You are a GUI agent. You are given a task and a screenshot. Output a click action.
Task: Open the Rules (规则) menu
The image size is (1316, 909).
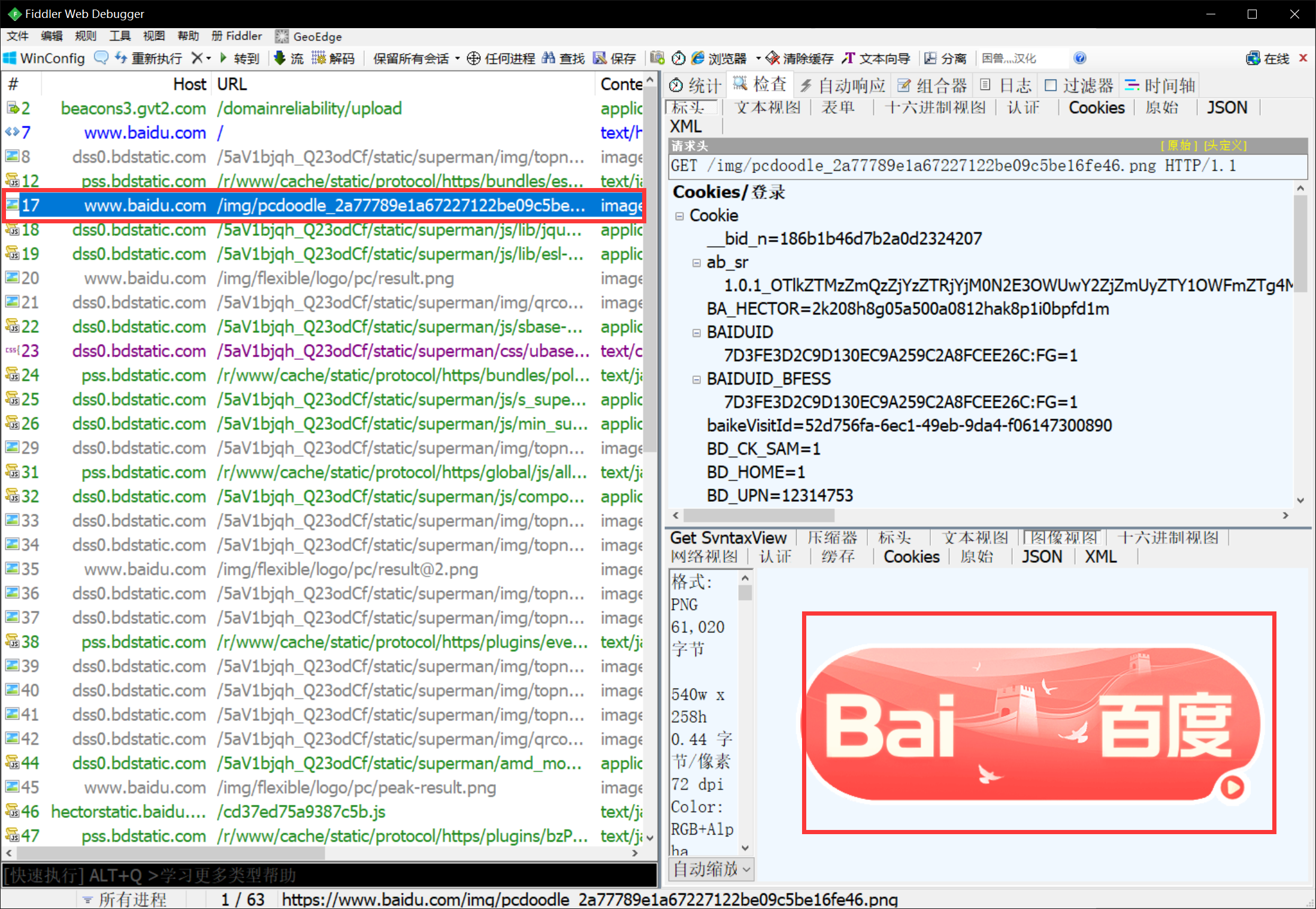click(85, 36)
